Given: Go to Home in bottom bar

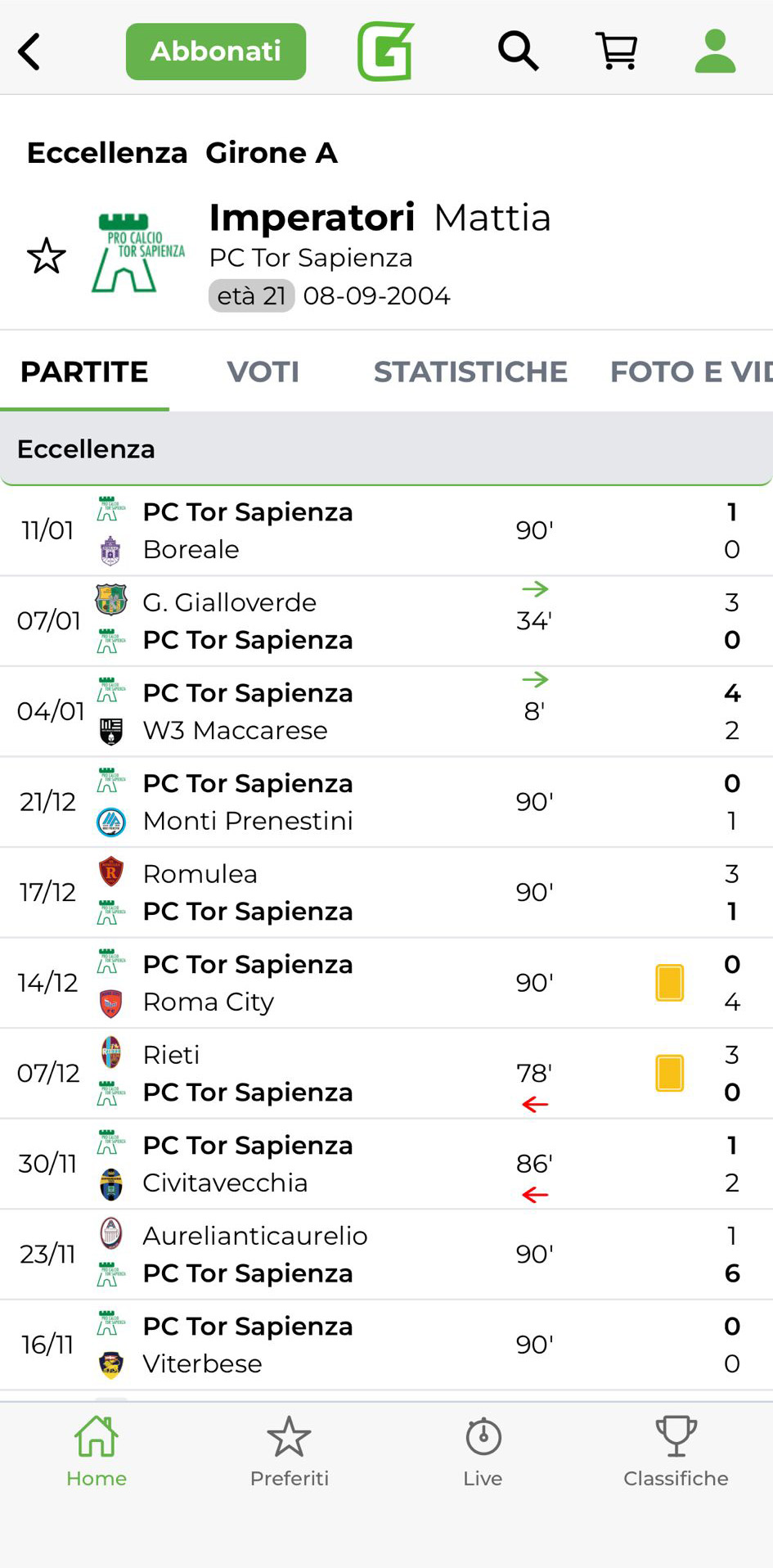Looking at the screenshot, I should pyautogui.click(x=97, y=1452).
